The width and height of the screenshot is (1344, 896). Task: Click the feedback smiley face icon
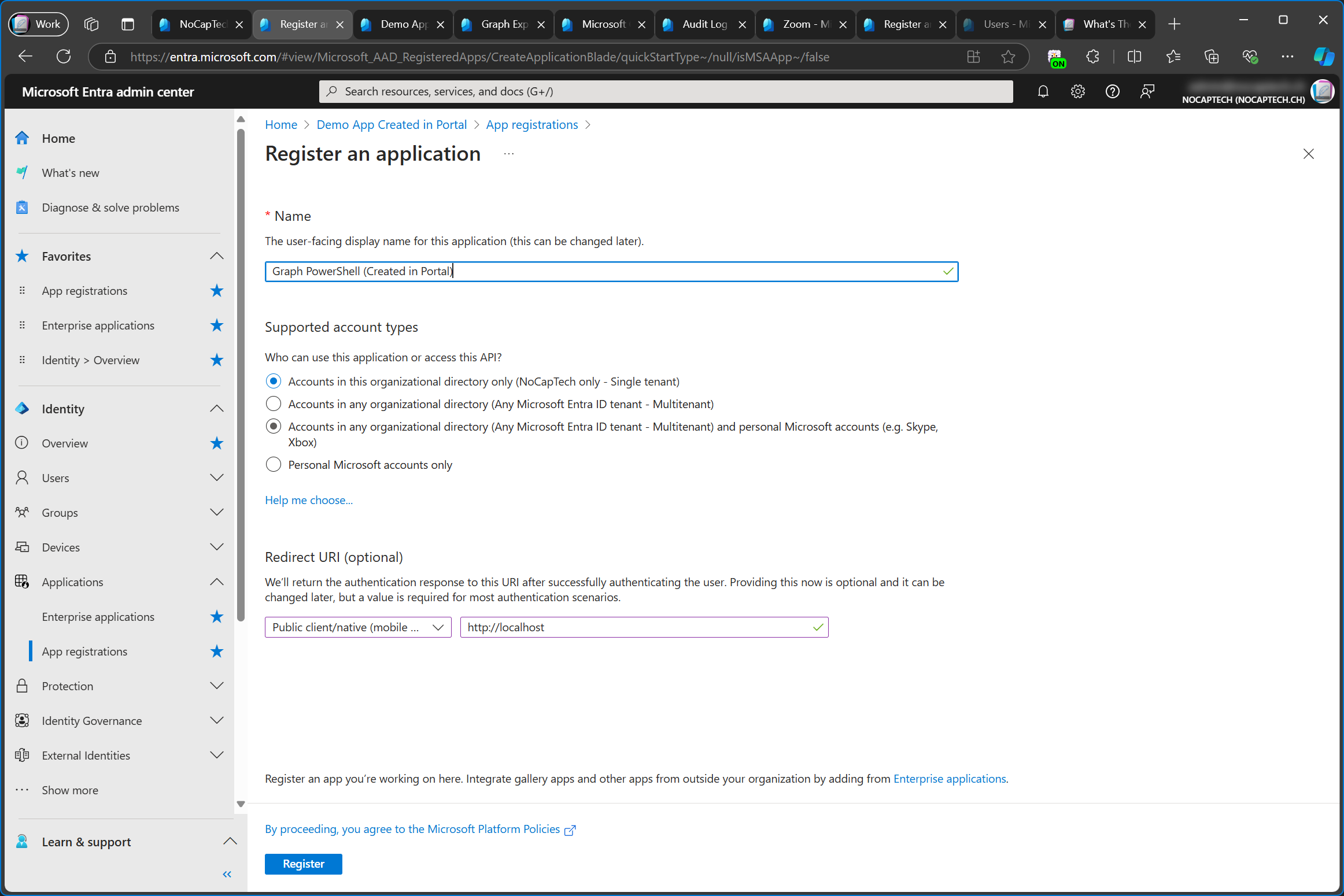tap(1147, 91)
